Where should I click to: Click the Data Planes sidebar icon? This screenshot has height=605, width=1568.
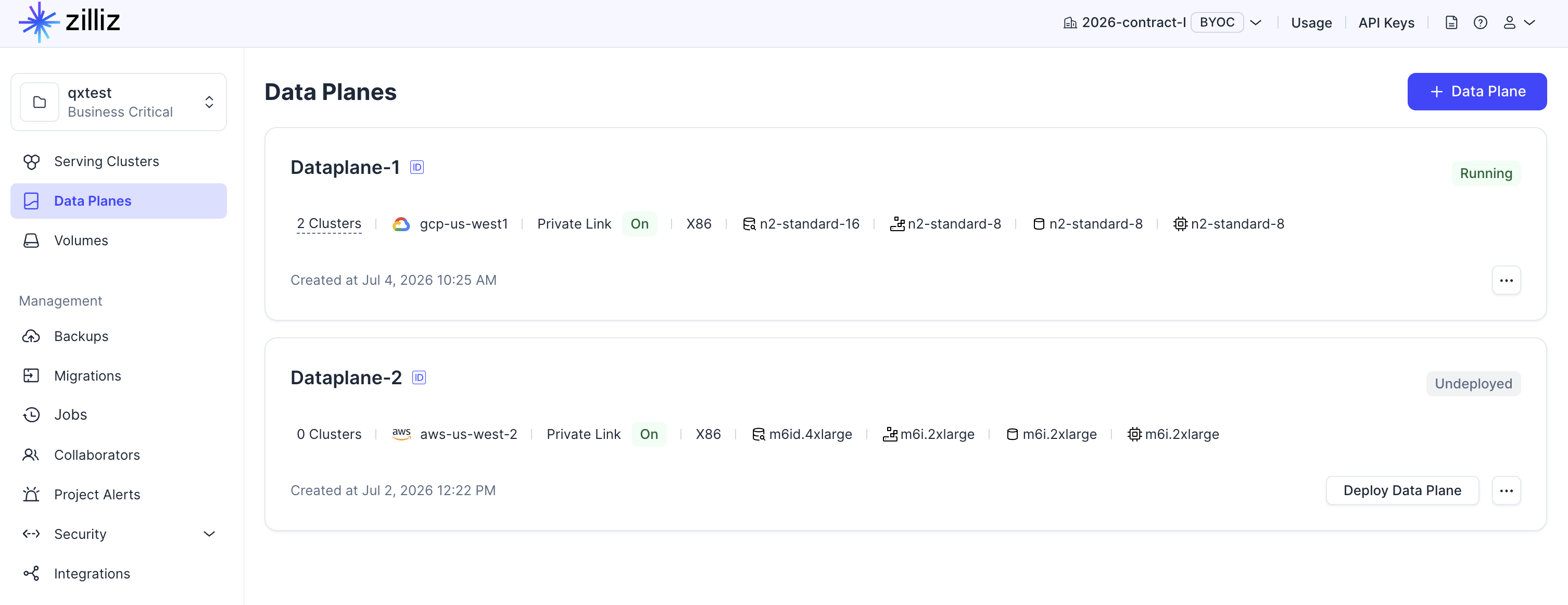pyautogui.click(x=32, y=201)
